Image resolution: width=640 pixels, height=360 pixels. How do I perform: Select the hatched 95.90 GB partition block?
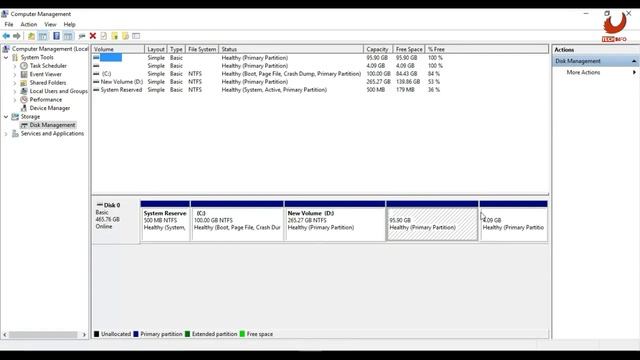click(432, 221)
